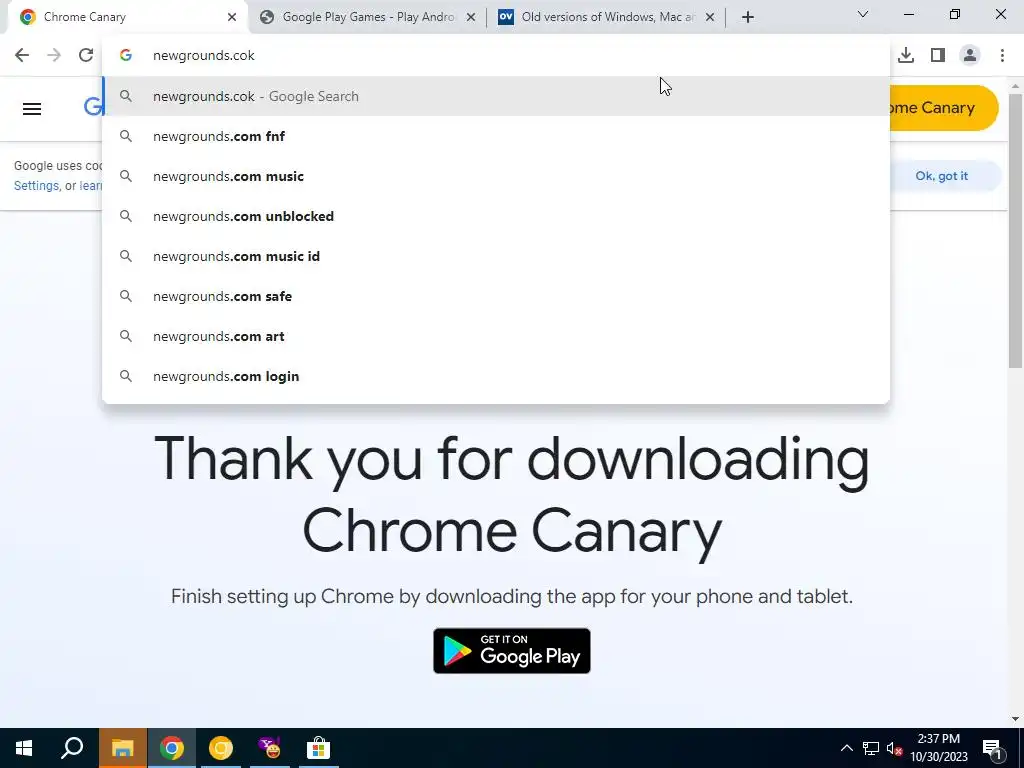
Task: Open Windows taskbar search
Action: tap(72, 748)
